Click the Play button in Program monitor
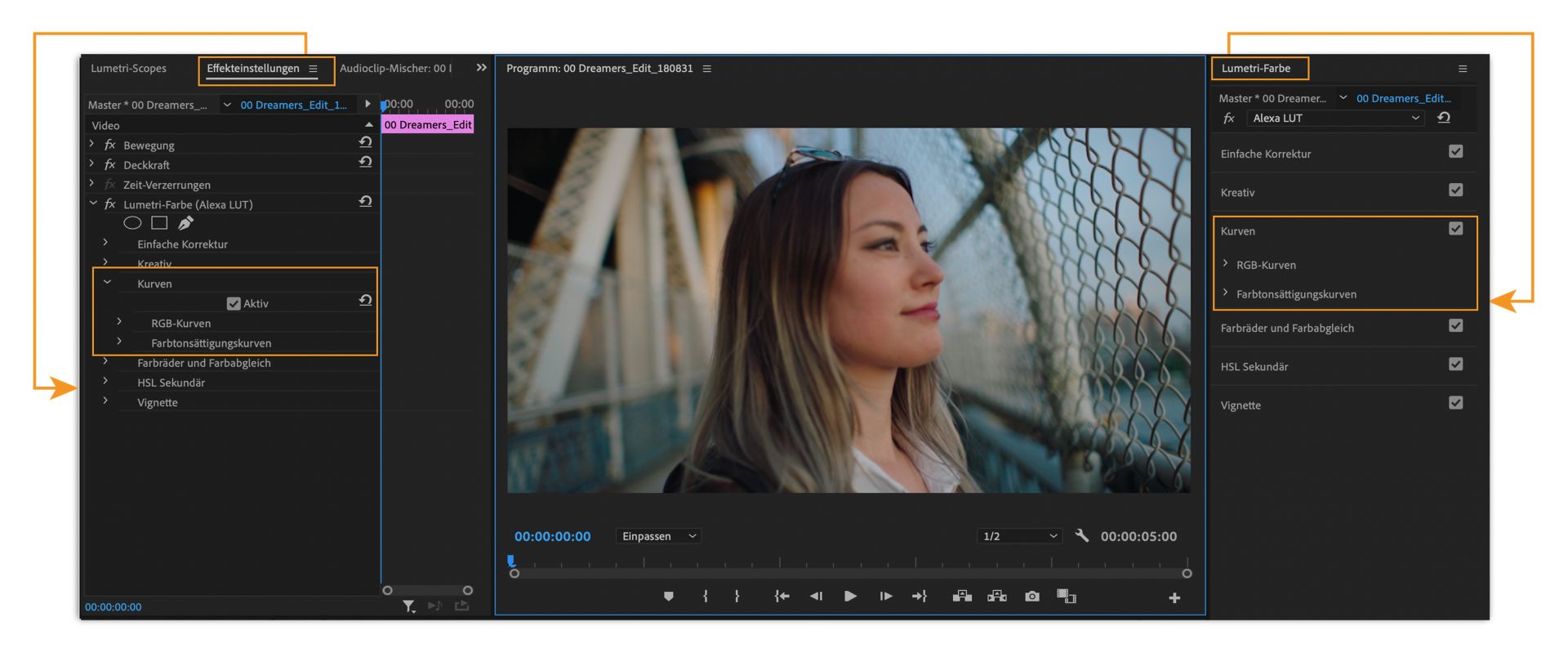 point(850,597)
